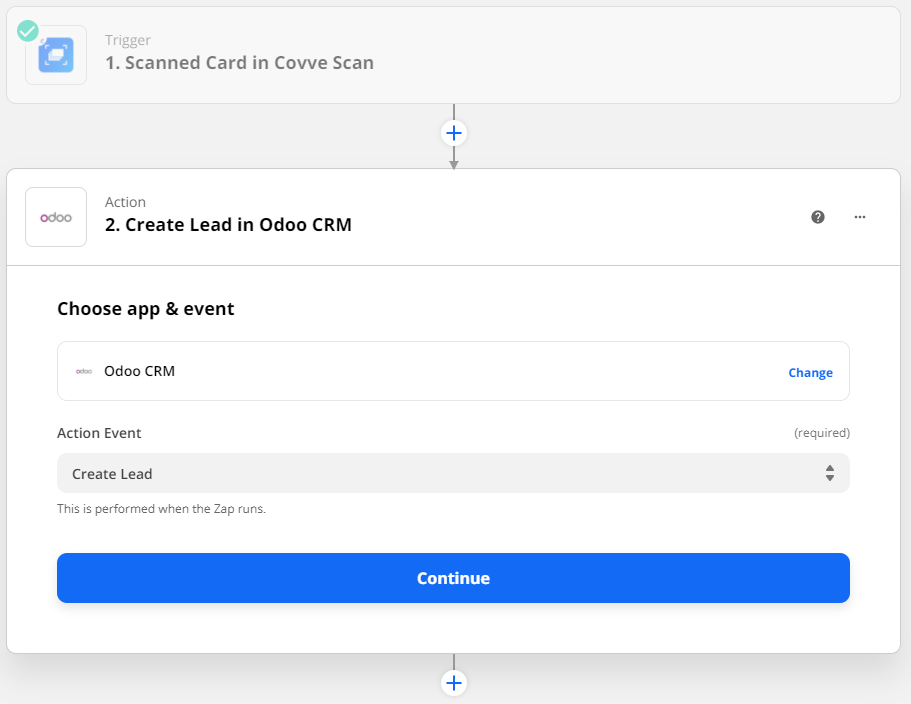Image resolution: width=911 pixels, height=704 pixels.
Task: Click the small Odoo CRM app icon
Action: coord(84,371)
